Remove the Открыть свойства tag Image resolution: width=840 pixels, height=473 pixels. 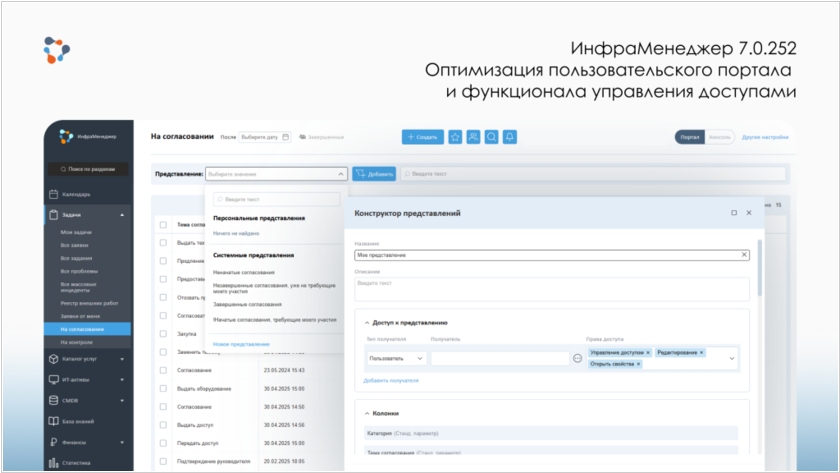click(x=638, y=364)
